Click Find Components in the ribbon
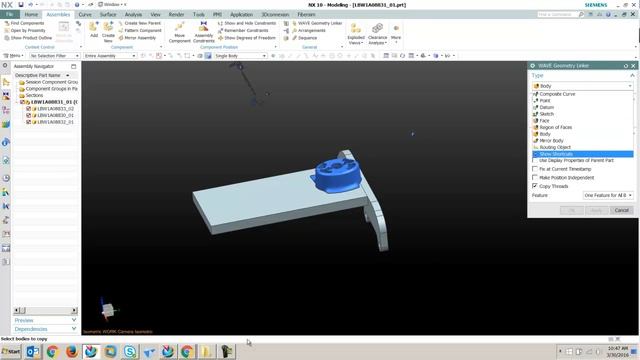Image resolution: width=640 pixels, height=360 pixels. (x=24, y=23)
